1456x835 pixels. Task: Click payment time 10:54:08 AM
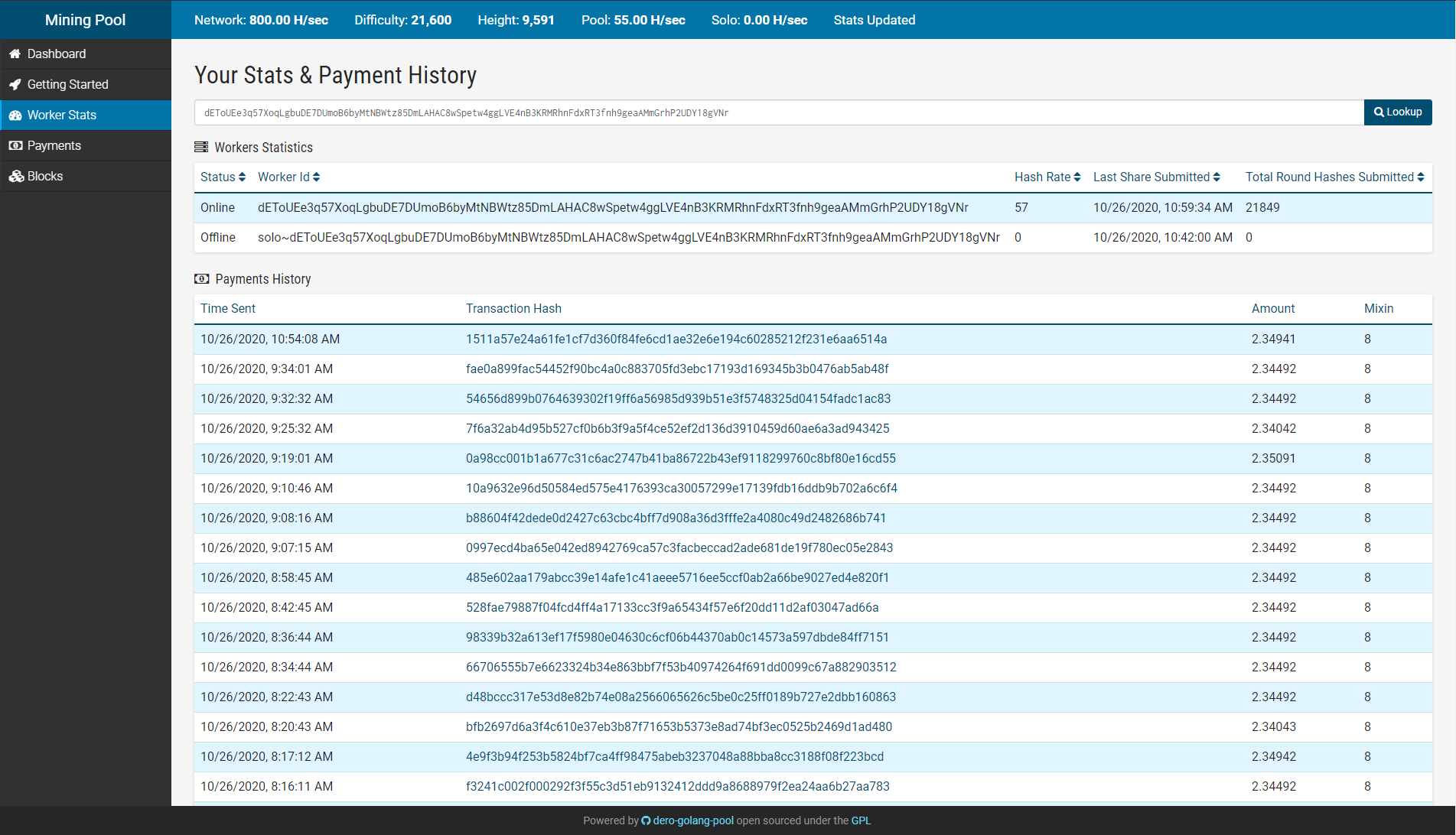click(x=270, y=339)
